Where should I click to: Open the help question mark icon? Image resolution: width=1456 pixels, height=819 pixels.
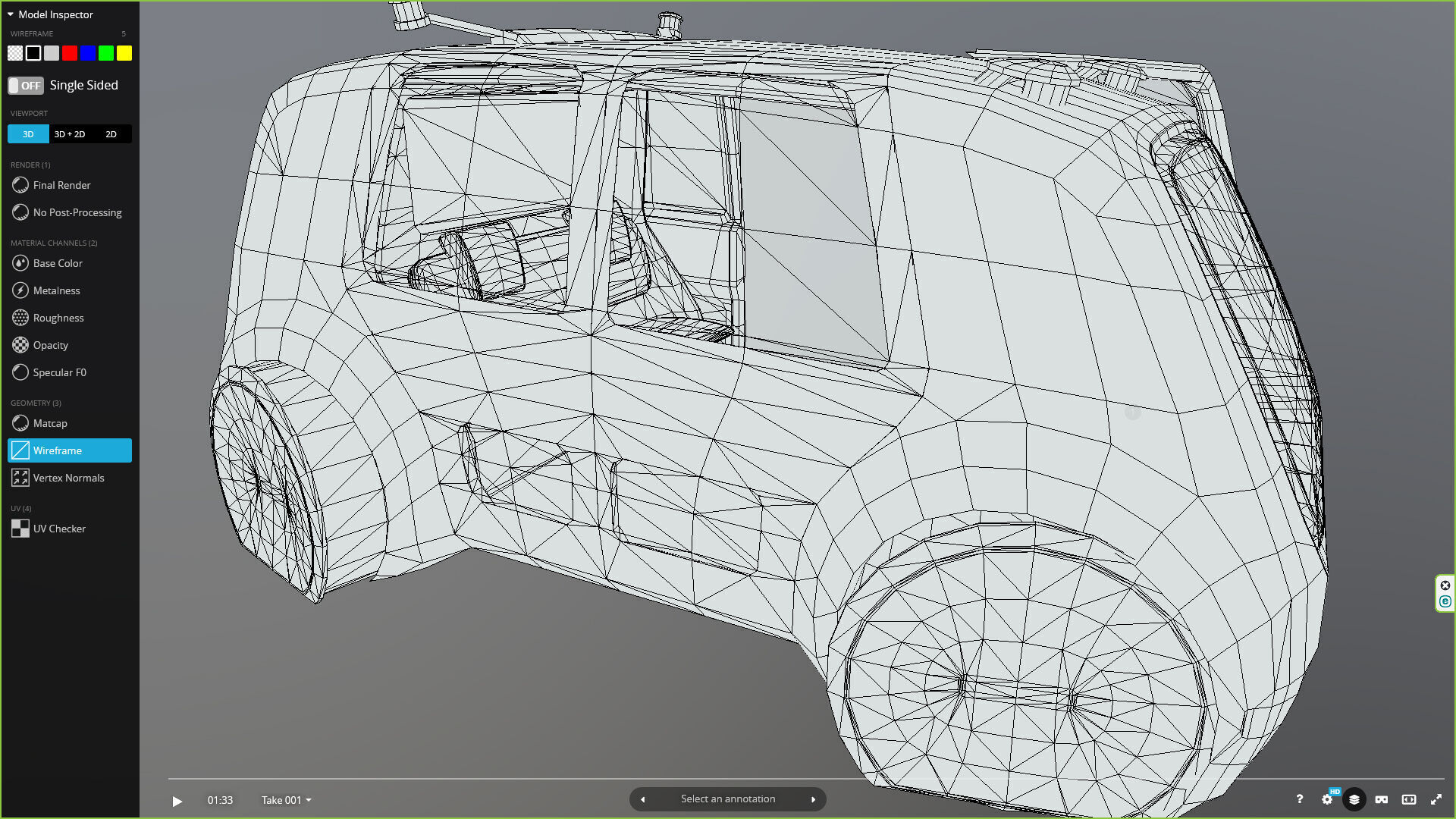(1299, 799)
